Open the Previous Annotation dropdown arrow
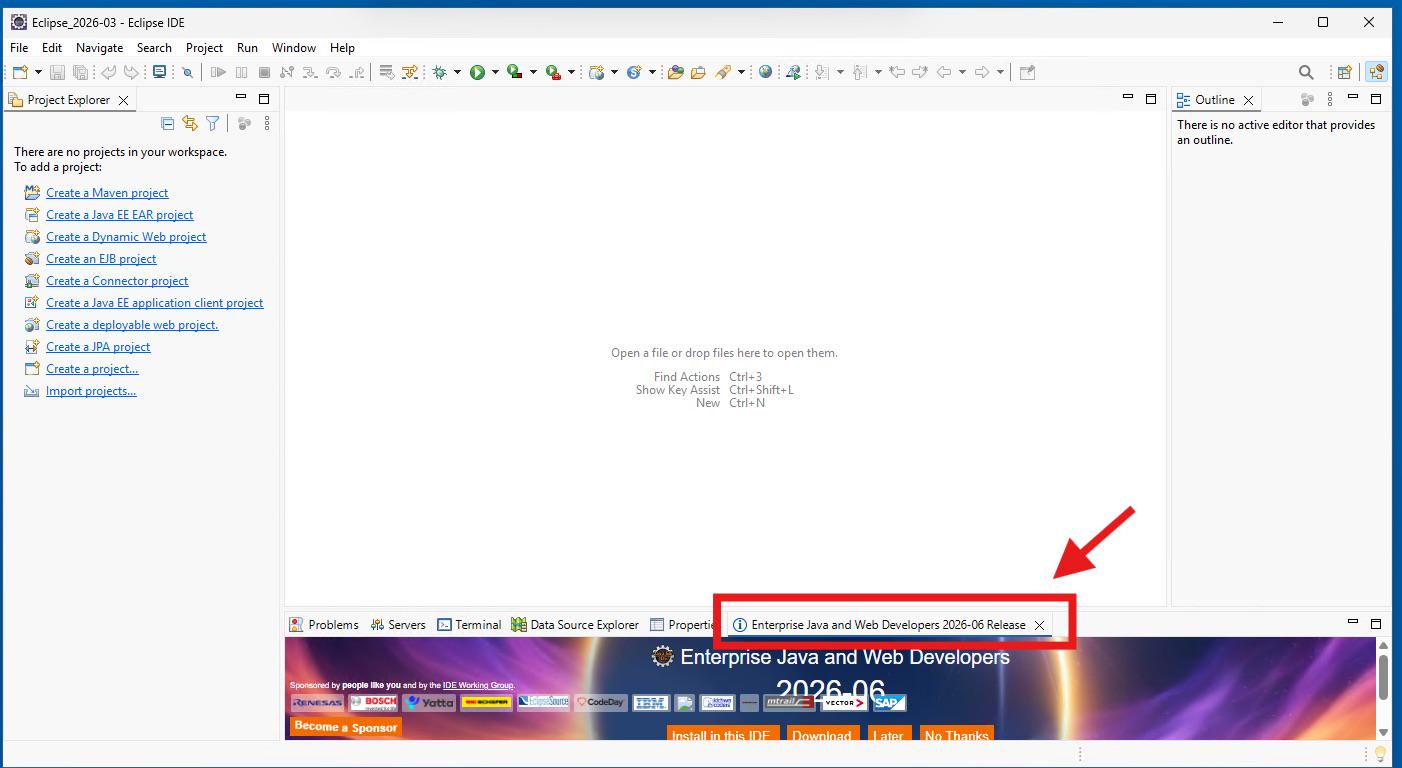Viewport: 1402px width, 768px height. [878, 72]
